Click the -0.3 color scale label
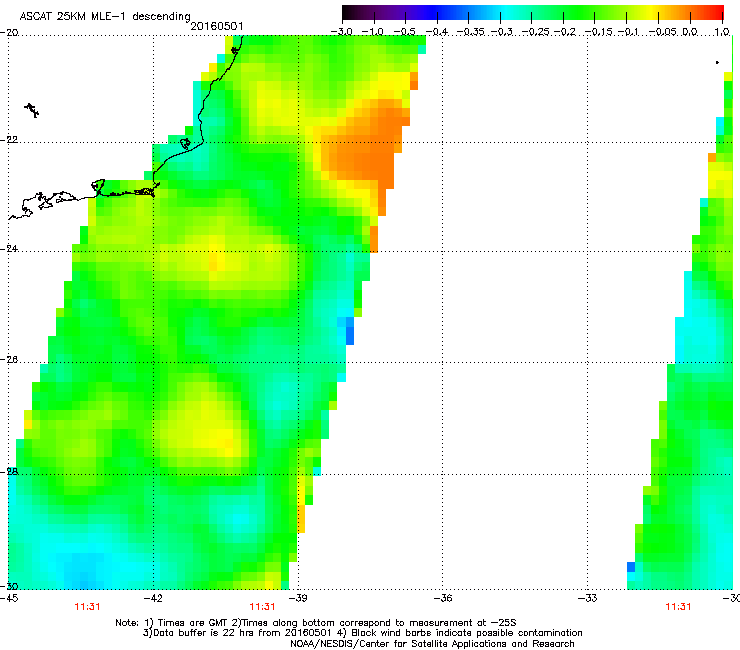740x650 pixels. (x=501, y=32)
